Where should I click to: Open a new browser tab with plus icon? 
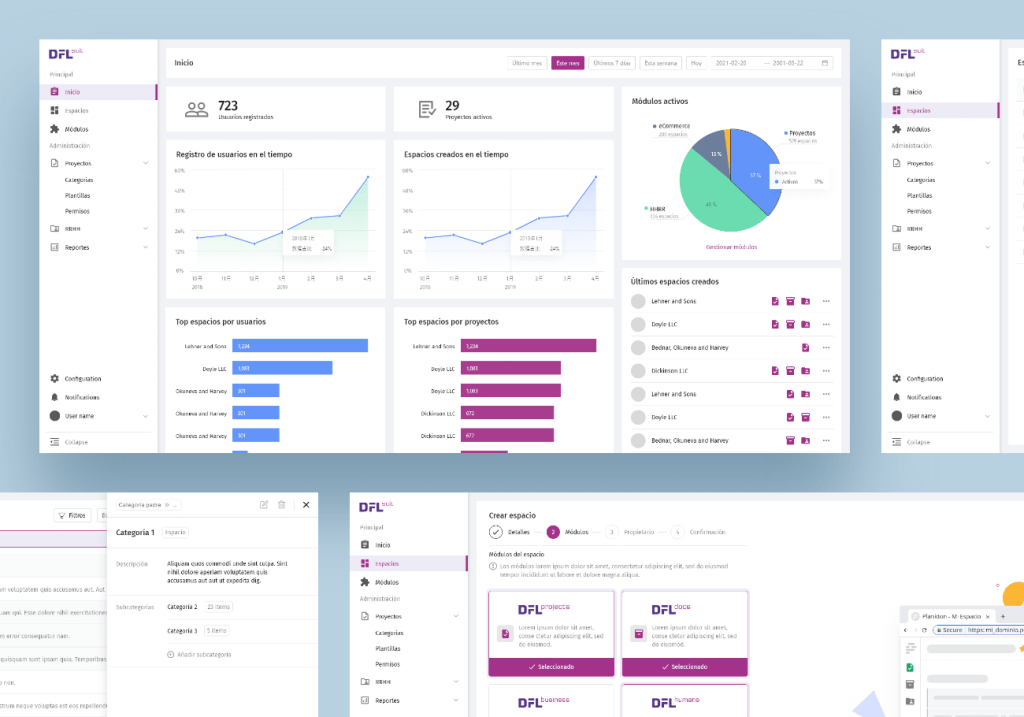pos(1003,617)
